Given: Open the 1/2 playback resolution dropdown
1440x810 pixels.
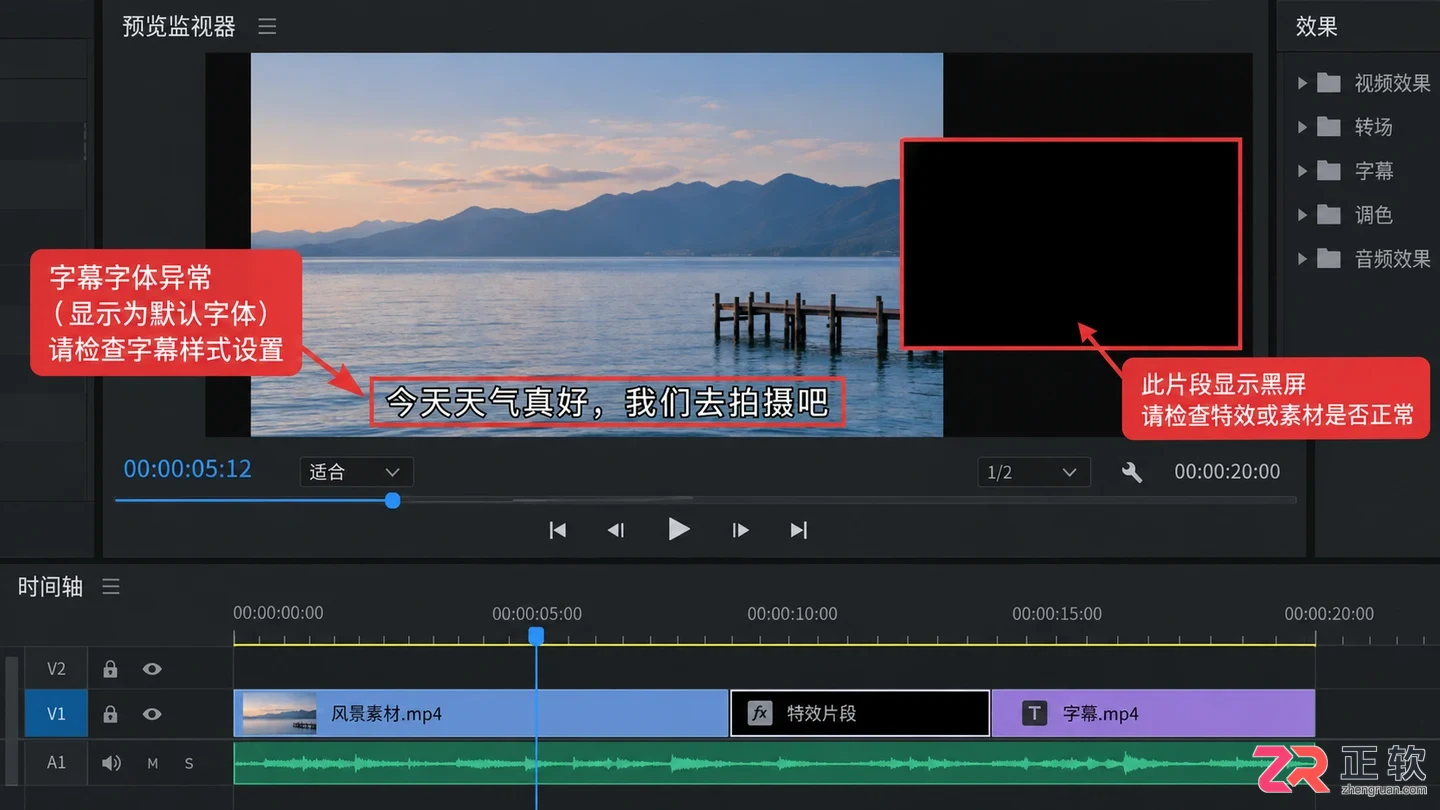Looking at the screenshot, I should [1034, 472].
